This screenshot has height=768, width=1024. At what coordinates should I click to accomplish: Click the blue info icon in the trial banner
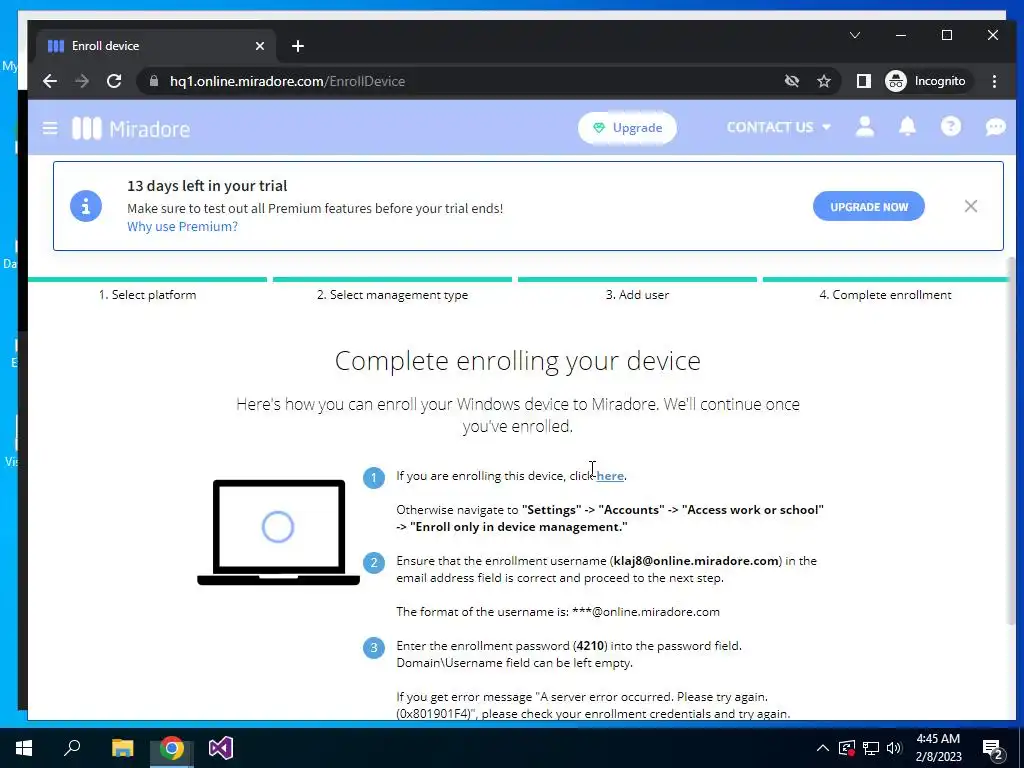(86, 206)
